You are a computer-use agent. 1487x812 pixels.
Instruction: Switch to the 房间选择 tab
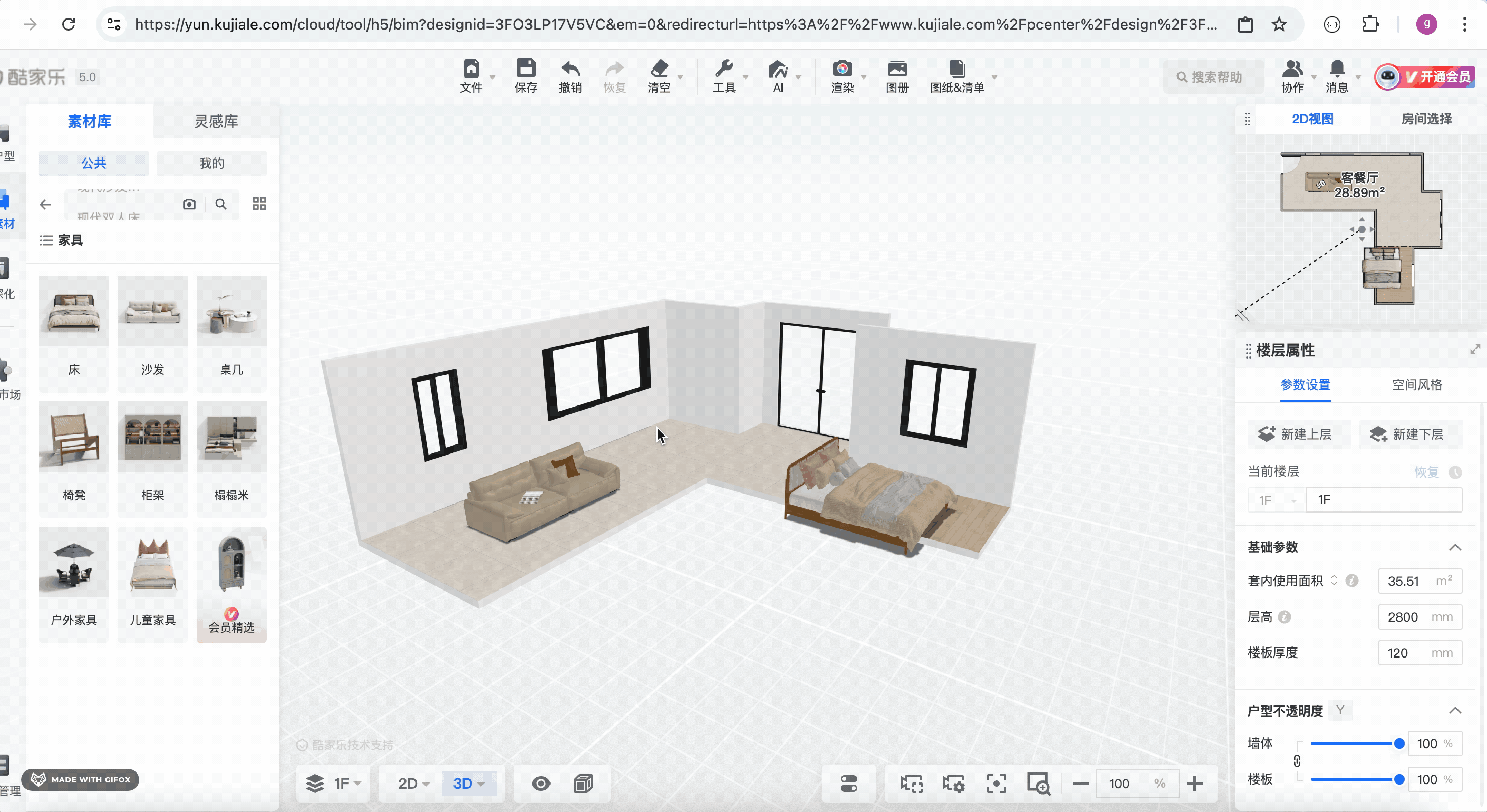click(x=1426, y=119)
